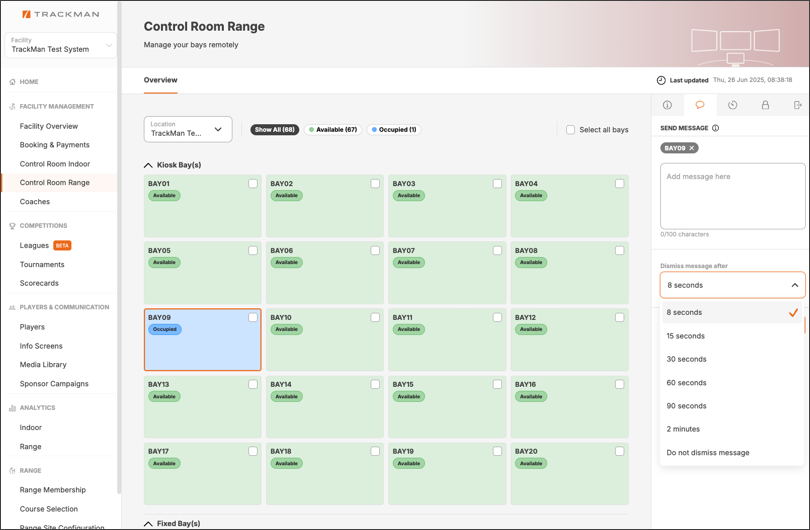Tick the BAY04 checkbox
Viewport: 810px width, 530px height.
(619, 183)
